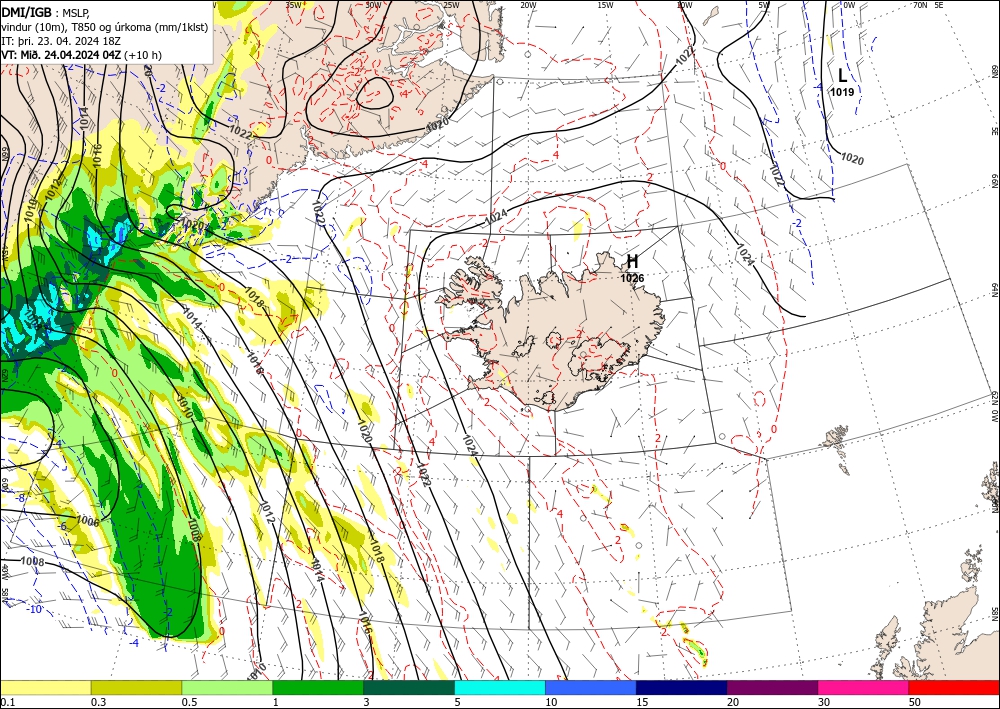Select the purple 20–30 mm legend band
Viewport: 1000px width, 709px height.
772,687
